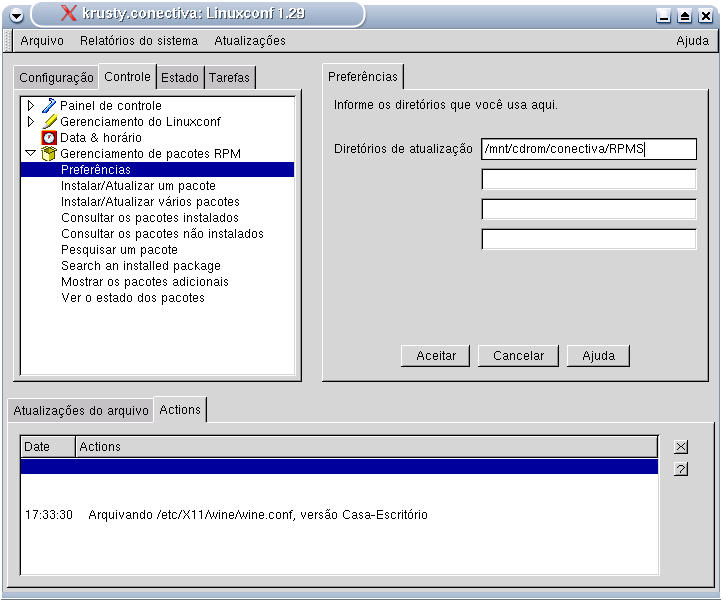Select Data & horário tree item

(101, 138)
